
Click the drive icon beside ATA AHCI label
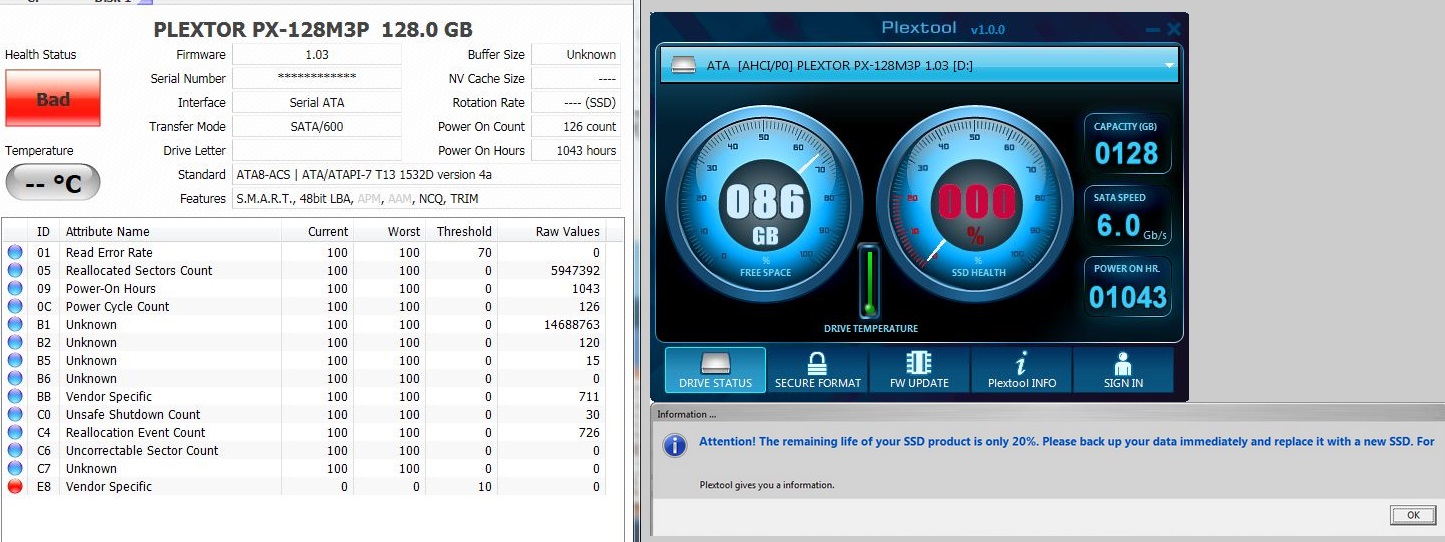pos(683,66)
